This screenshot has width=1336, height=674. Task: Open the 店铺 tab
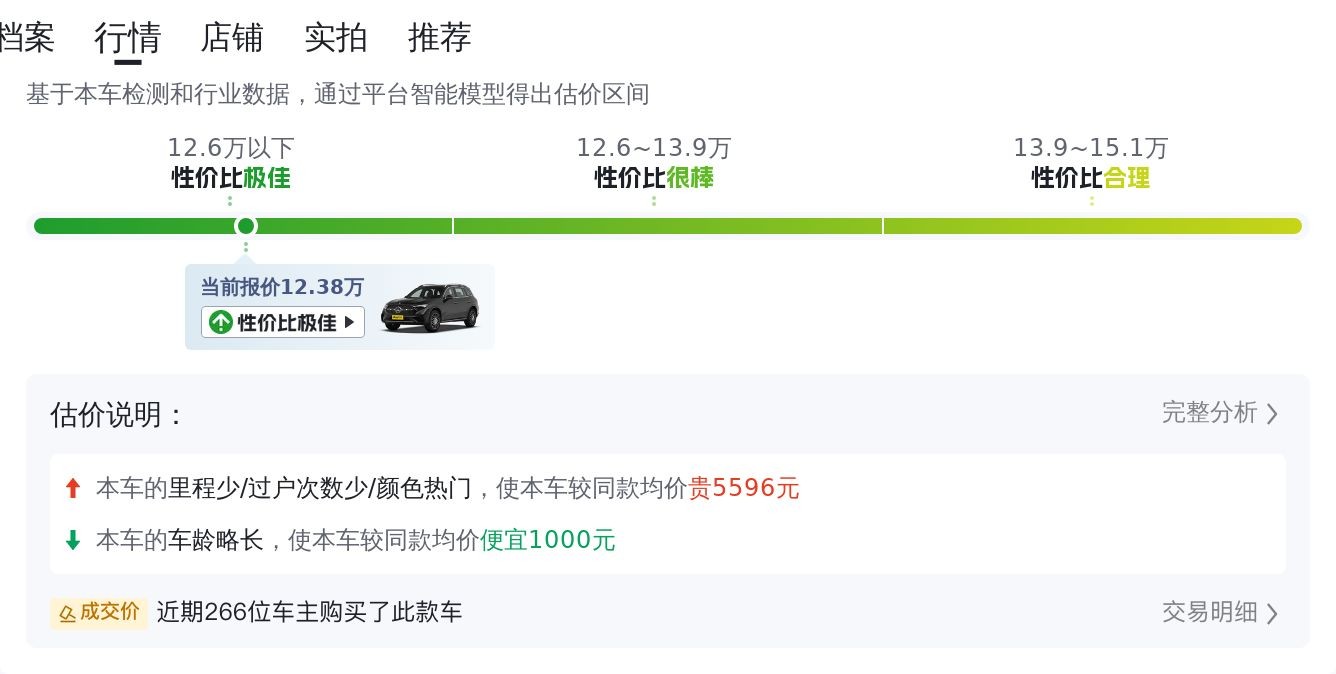coord(232,38)
